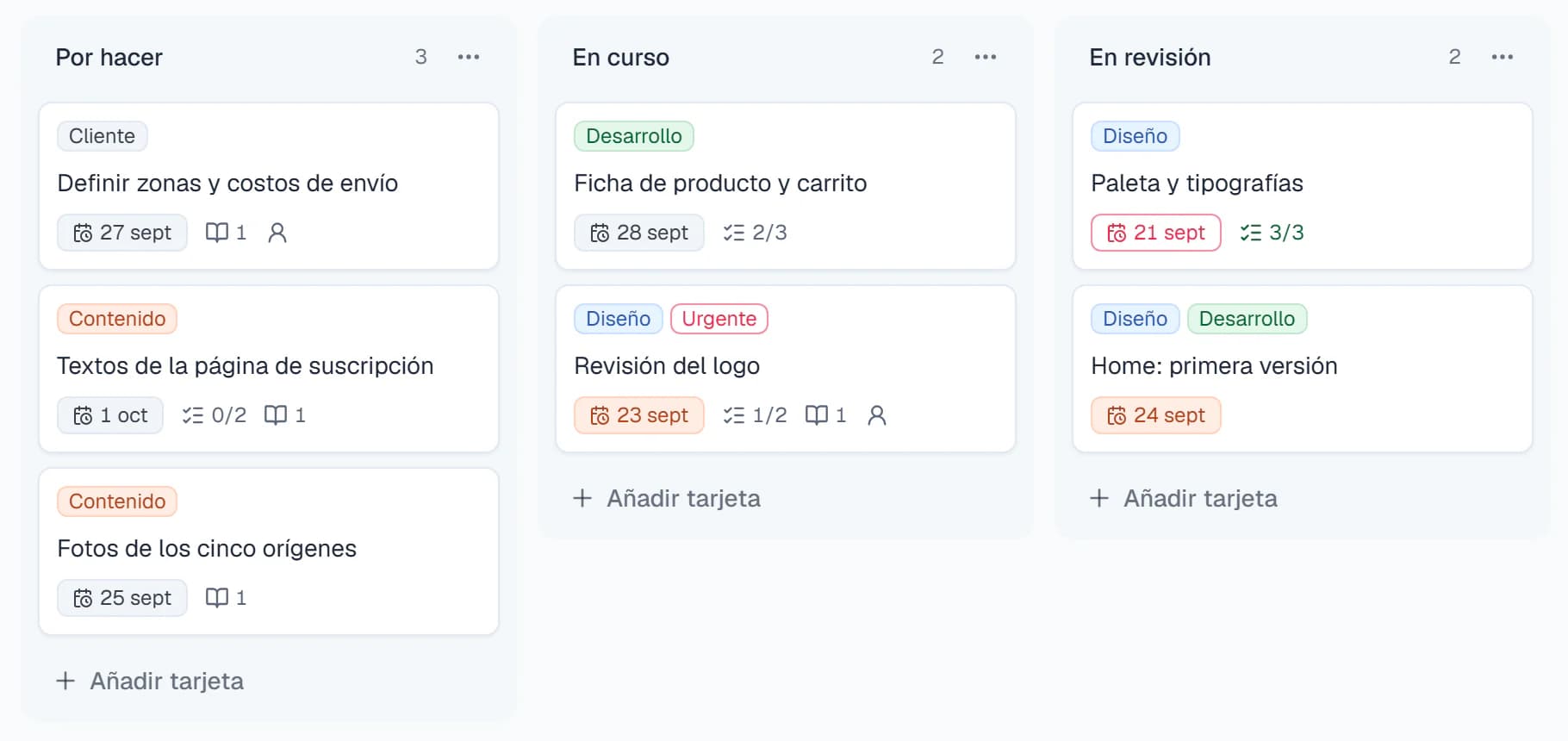Click the 3/3 checklist icon on Paleta y tipografías card
The width and height of the screenshot is (1568, 741).
tap(1251, 233)
